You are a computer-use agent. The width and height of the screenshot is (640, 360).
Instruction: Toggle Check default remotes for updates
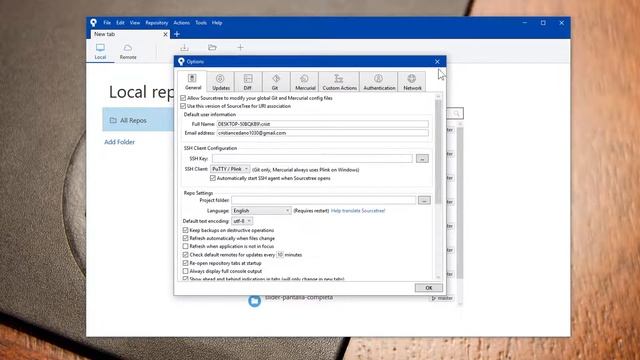185,254
